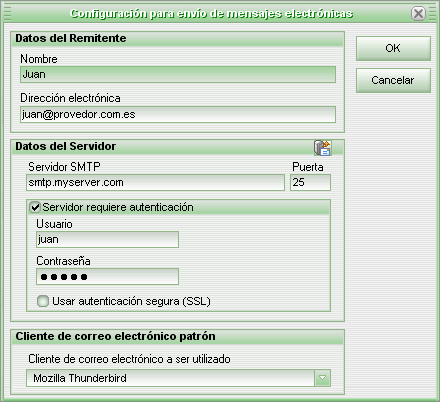The height and width of the screenshot is (402, 440).
Task: Click the Usuario label
Action: pos(54,224)
